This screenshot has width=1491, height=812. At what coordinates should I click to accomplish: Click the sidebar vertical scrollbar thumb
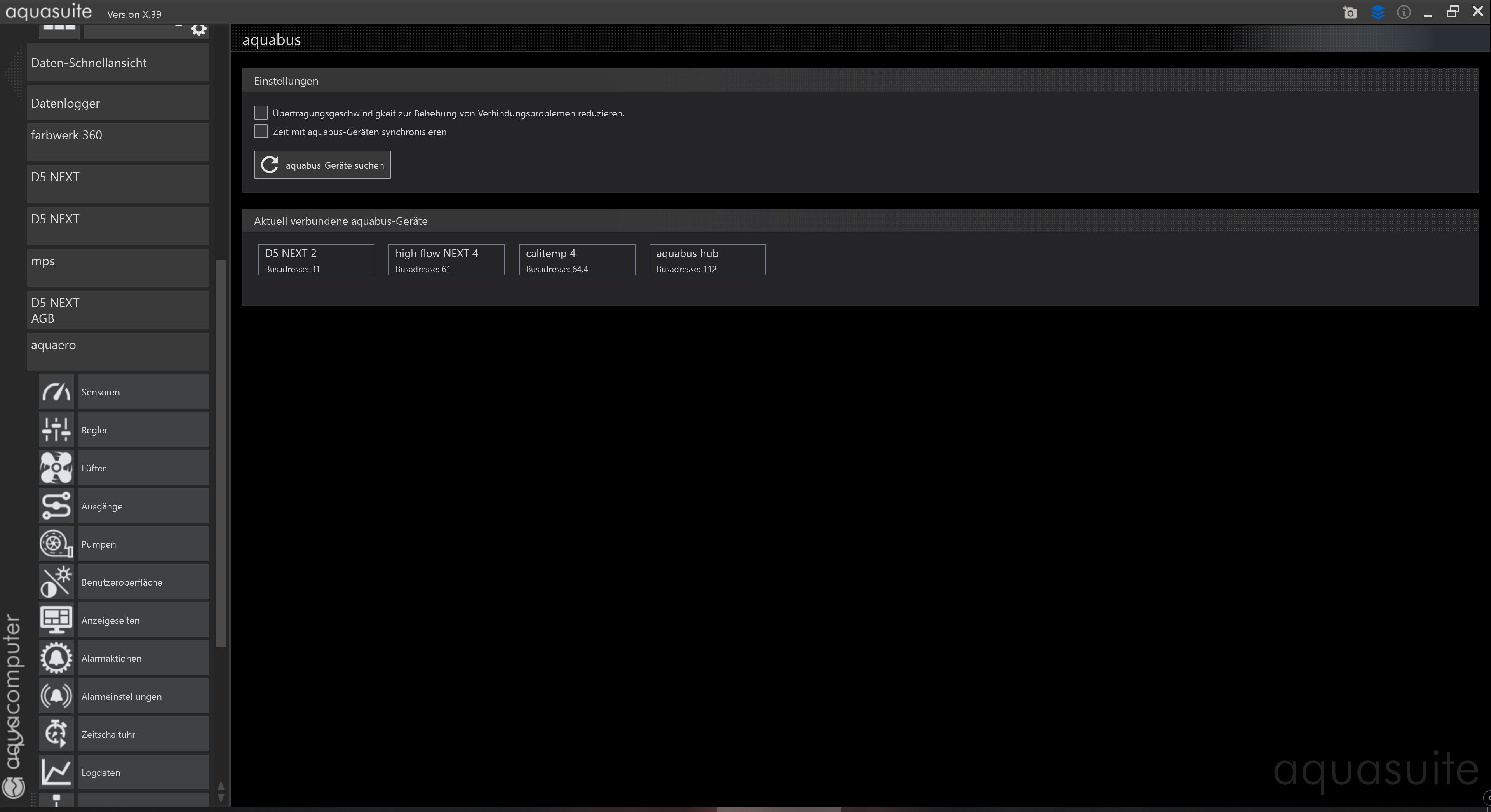[221, 453]
